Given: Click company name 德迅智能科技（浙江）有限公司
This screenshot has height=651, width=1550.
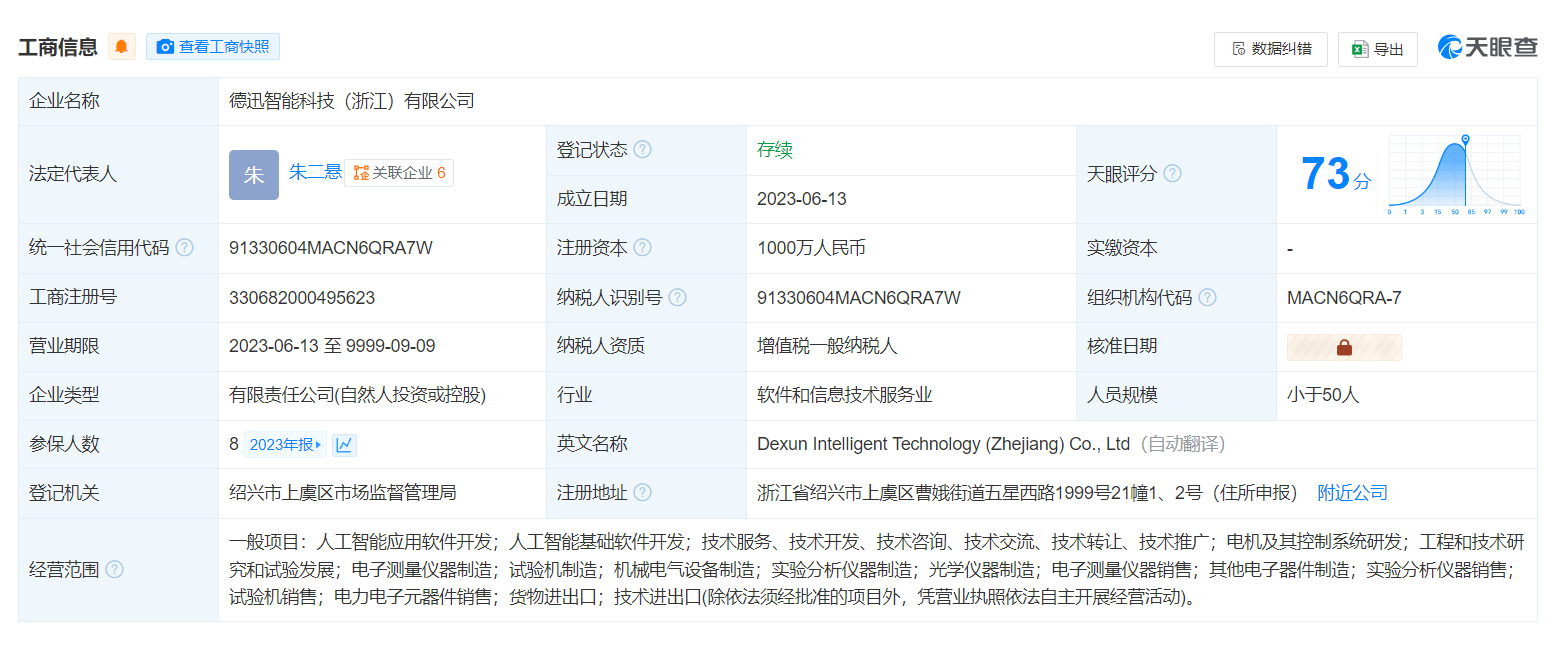Looking at the screenshot, I should coord(352,101).
